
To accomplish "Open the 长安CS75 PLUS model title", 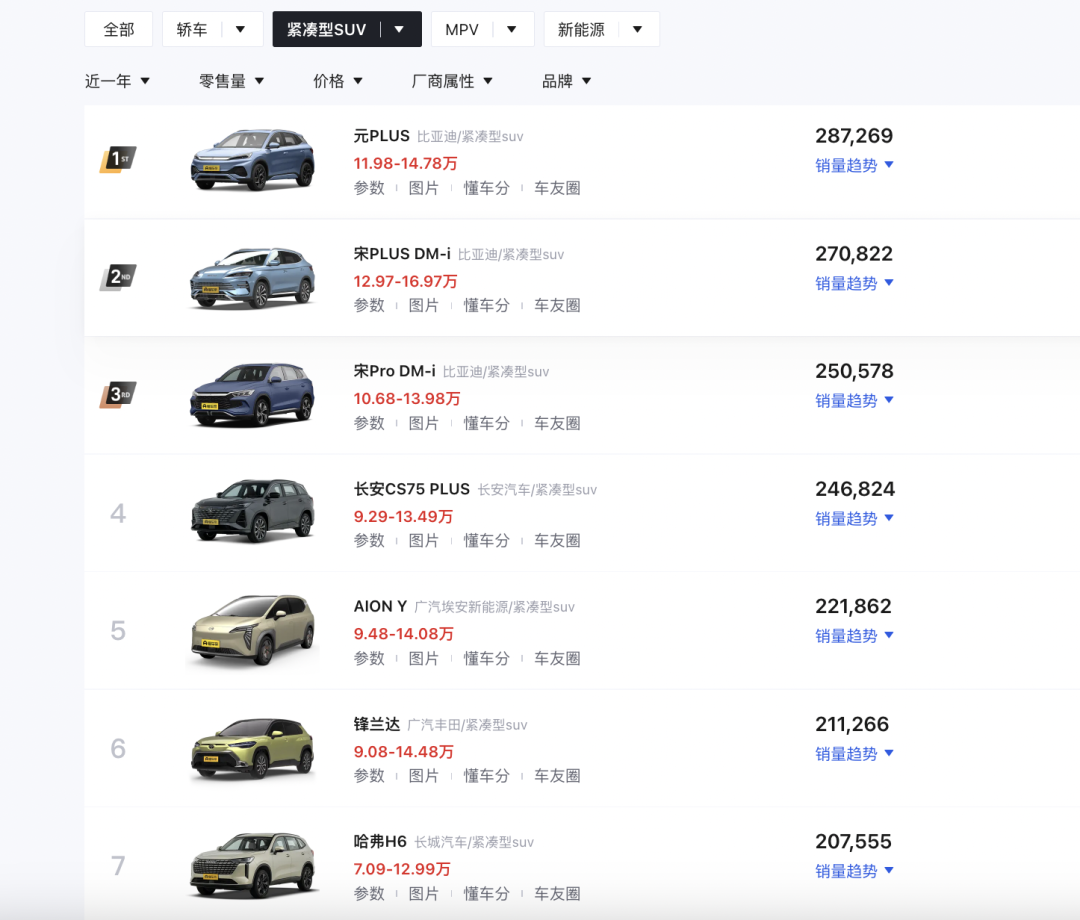I will click(x=412, y=489).
